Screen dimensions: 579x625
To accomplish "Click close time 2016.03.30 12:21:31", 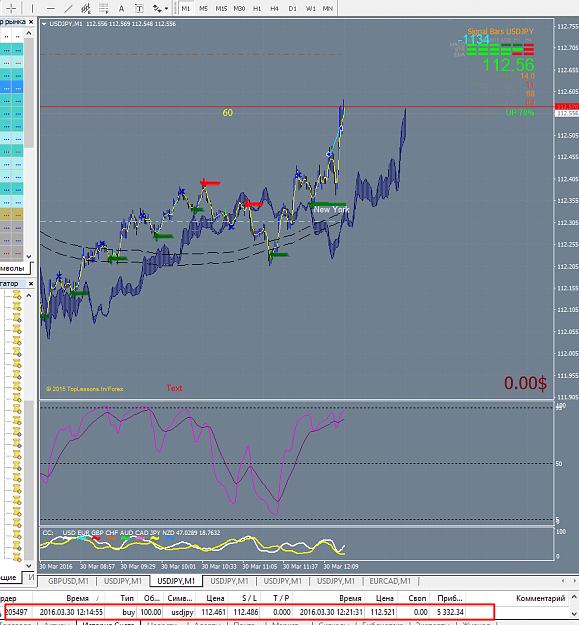I will click(331, 612).
